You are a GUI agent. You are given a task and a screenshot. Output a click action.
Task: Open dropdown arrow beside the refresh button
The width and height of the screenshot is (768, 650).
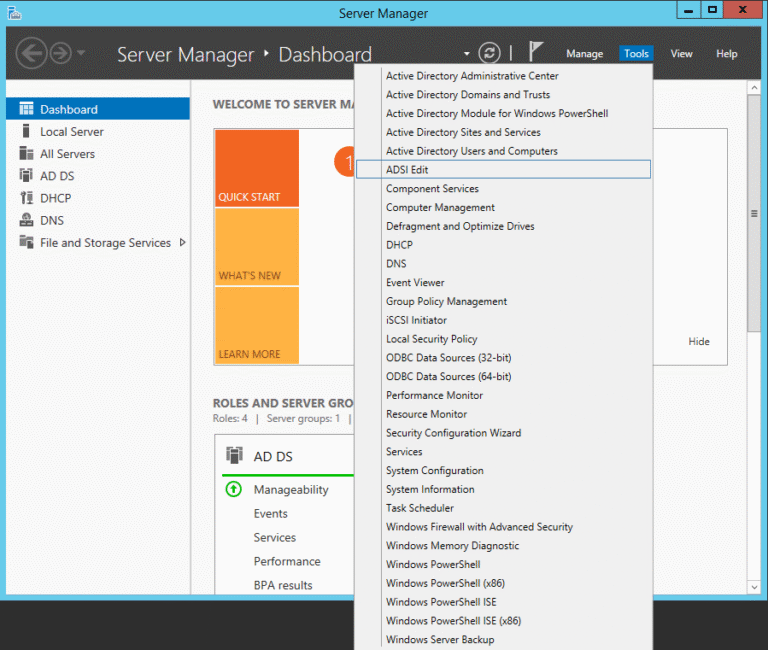(466, 54)
